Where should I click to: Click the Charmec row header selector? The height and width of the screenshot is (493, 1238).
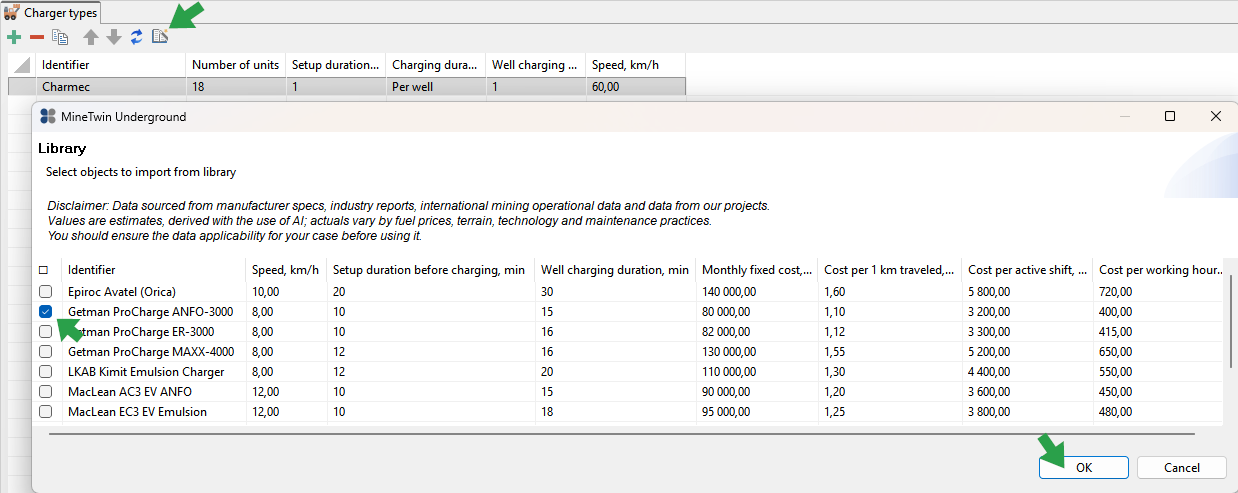coord(22,87)
